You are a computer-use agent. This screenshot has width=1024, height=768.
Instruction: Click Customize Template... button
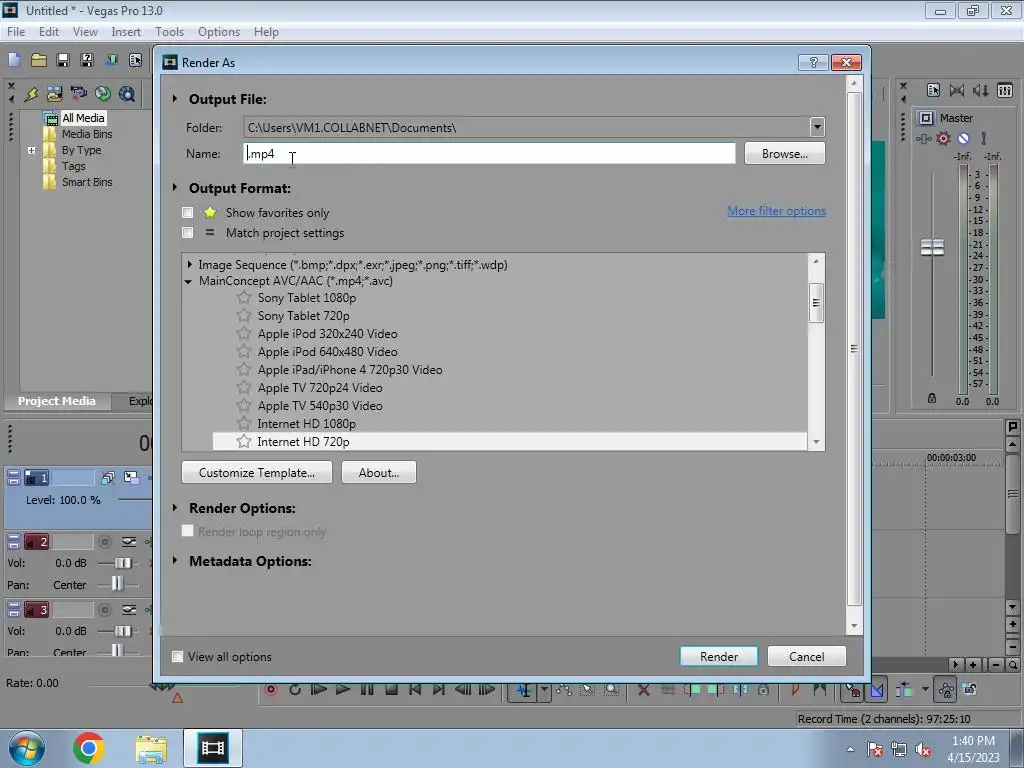pos(257,472)
